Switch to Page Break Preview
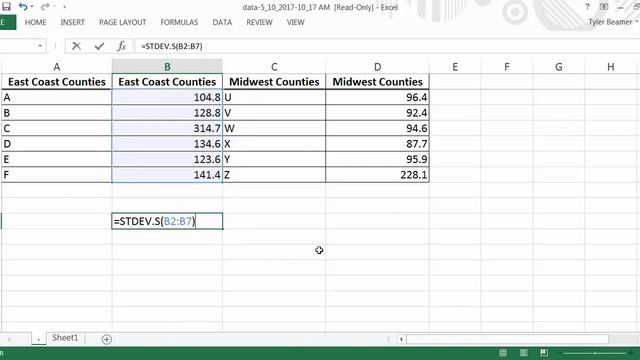Screen dimensions: 640x360 [544, 353]
